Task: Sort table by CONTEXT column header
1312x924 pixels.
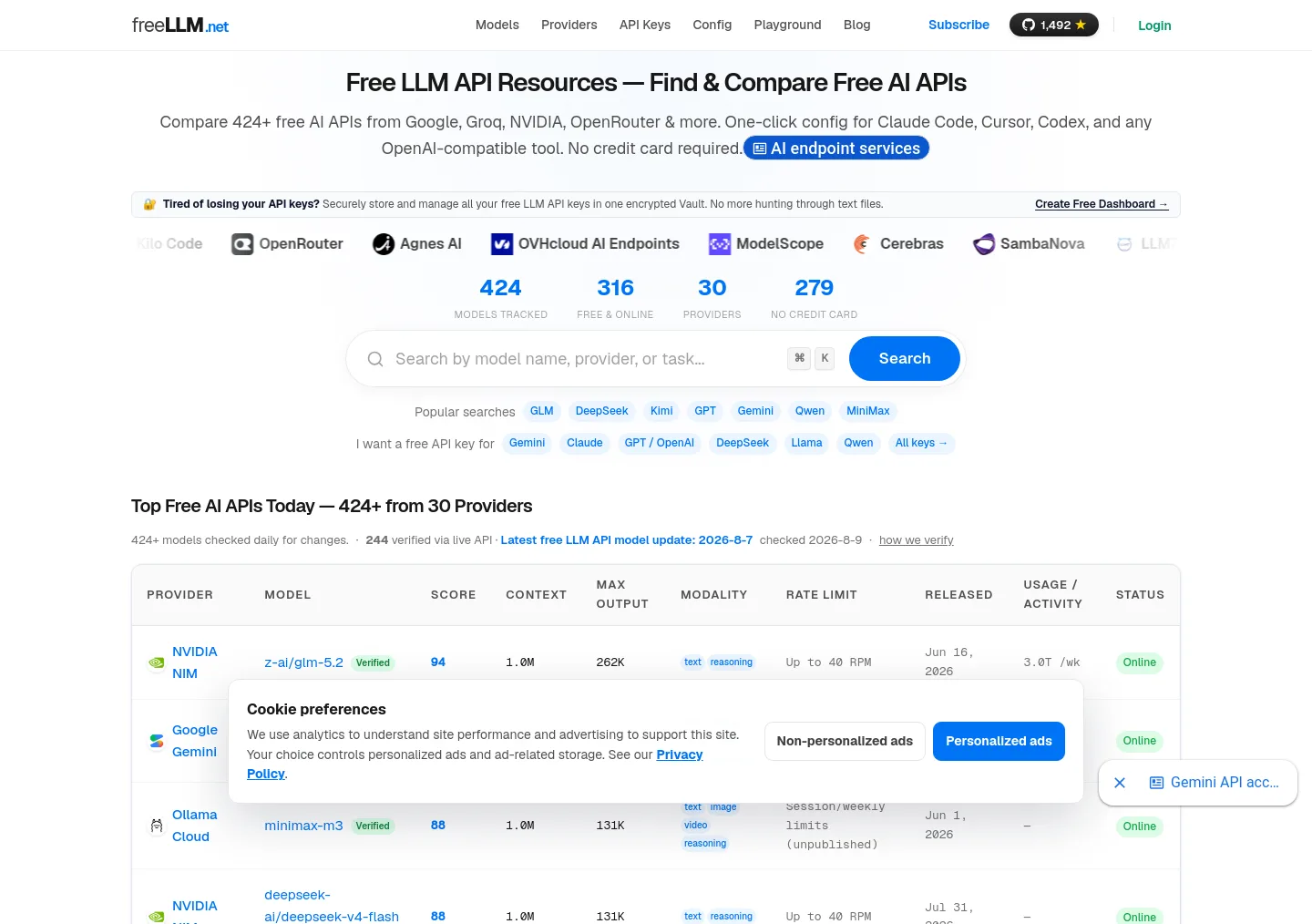Action: (537, 594)
